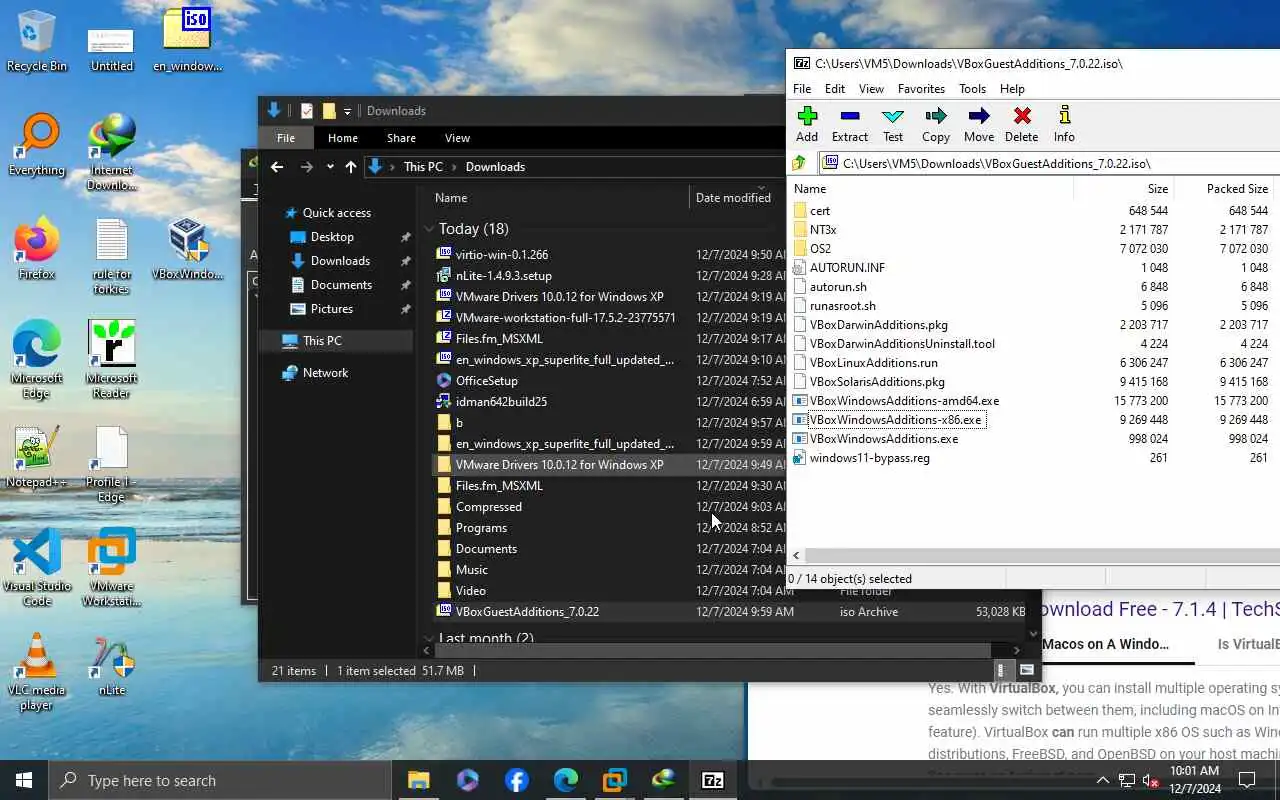Select the Everything desktop shortcut
This screenshot has width=1280, height=800.
point(37,146)
